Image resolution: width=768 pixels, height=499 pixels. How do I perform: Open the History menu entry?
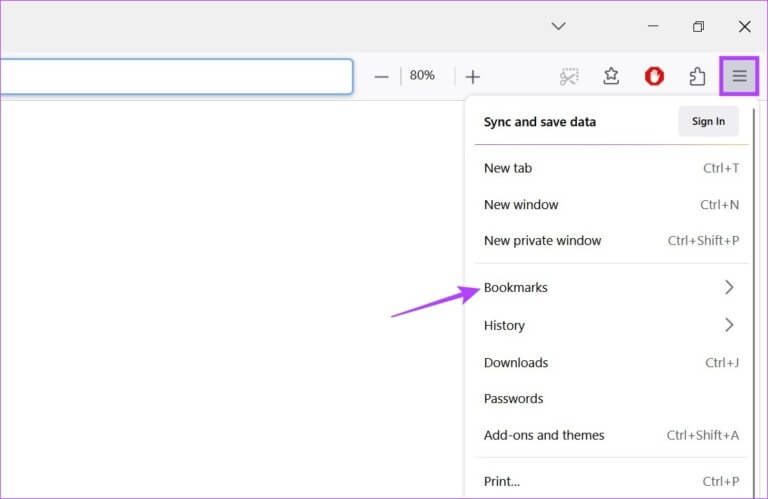[611, 325]
